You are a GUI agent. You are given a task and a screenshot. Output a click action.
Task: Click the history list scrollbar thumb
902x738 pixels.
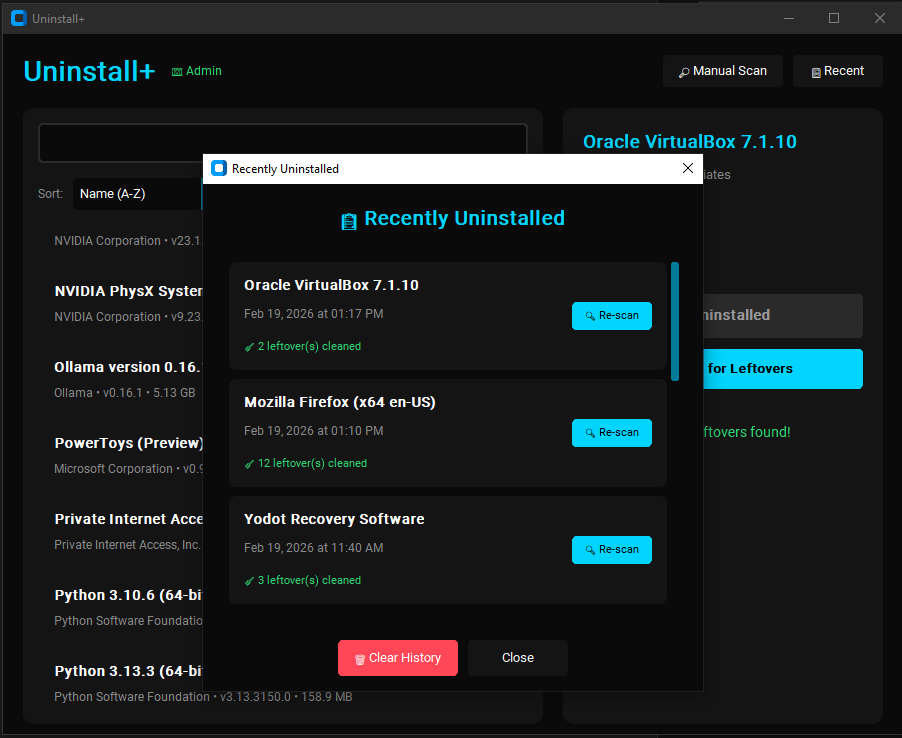click(x=675, y=322)
